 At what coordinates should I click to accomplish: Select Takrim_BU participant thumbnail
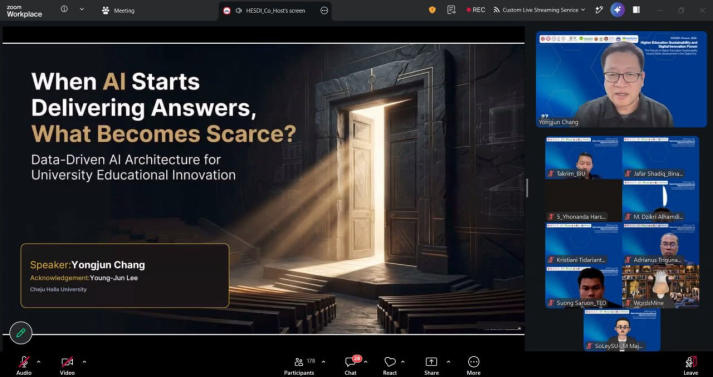584,157
